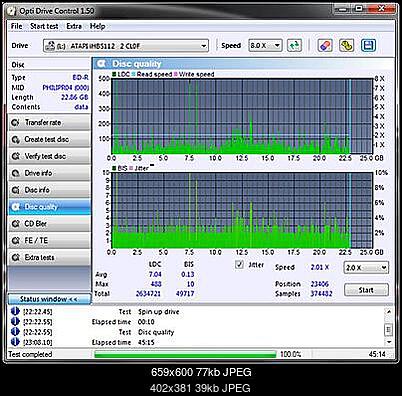The image size is (402, 396).
Task: Click the eraser disc icon
Action: pos(325,46)
